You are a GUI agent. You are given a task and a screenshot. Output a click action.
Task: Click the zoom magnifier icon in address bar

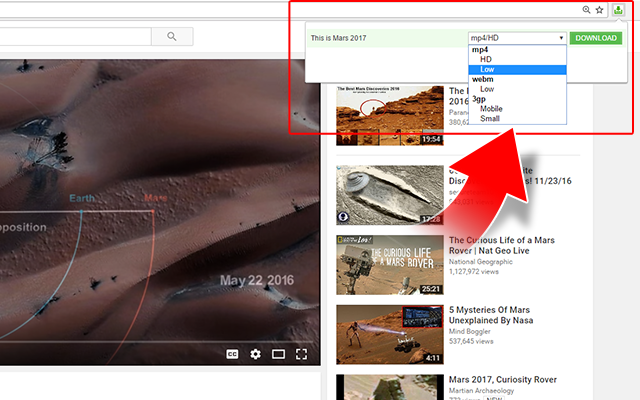tap(586, 10)
